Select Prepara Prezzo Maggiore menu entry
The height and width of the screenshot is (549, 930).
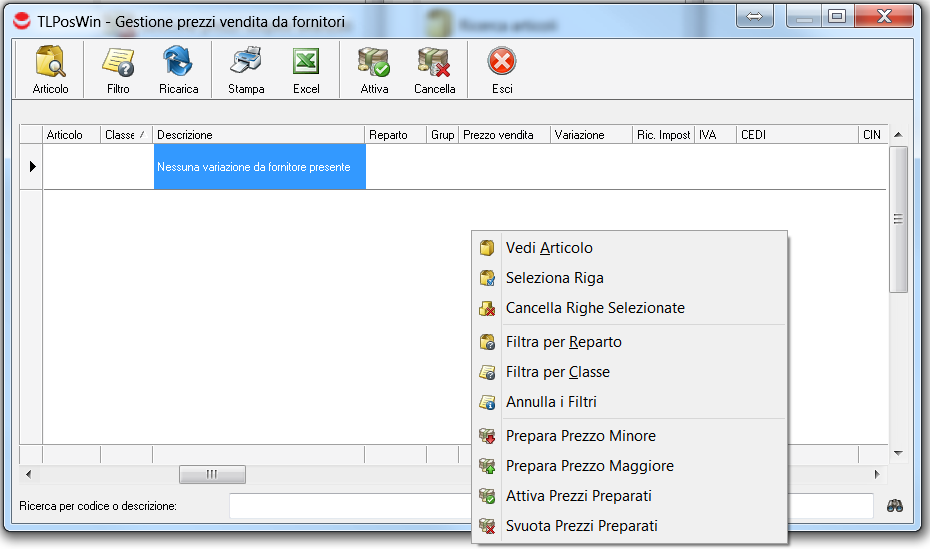click(629, 466)
